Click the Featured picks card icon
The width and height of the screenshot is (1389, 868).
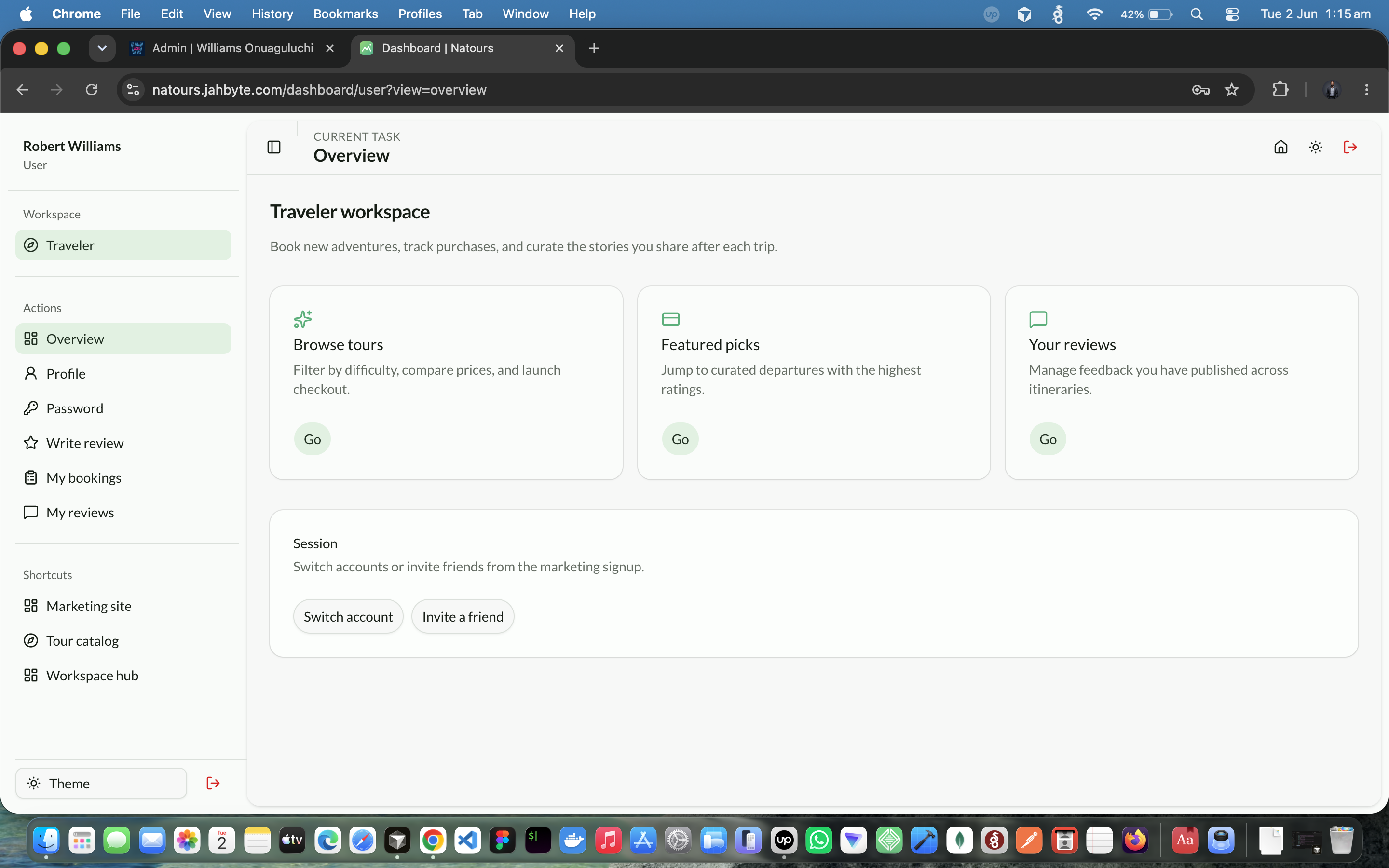click(x=670, y=319)
